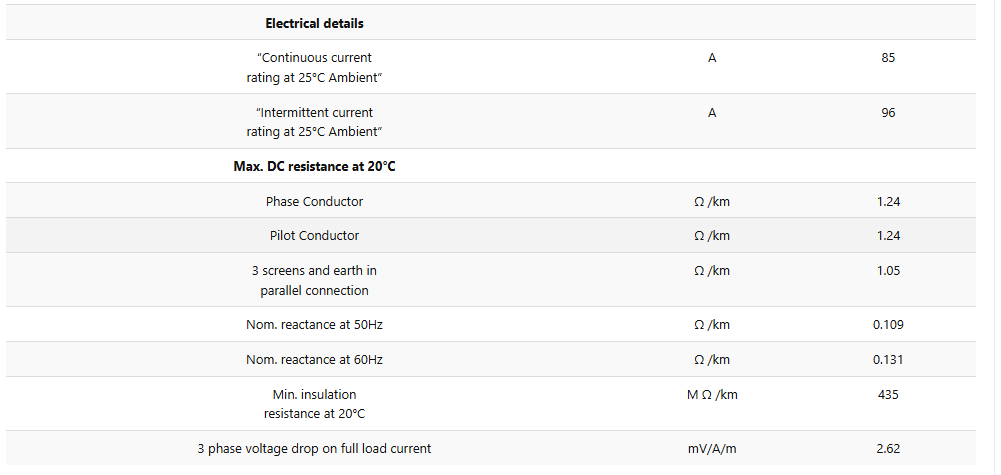Click the reactance value 0.109

coord(888,325)
